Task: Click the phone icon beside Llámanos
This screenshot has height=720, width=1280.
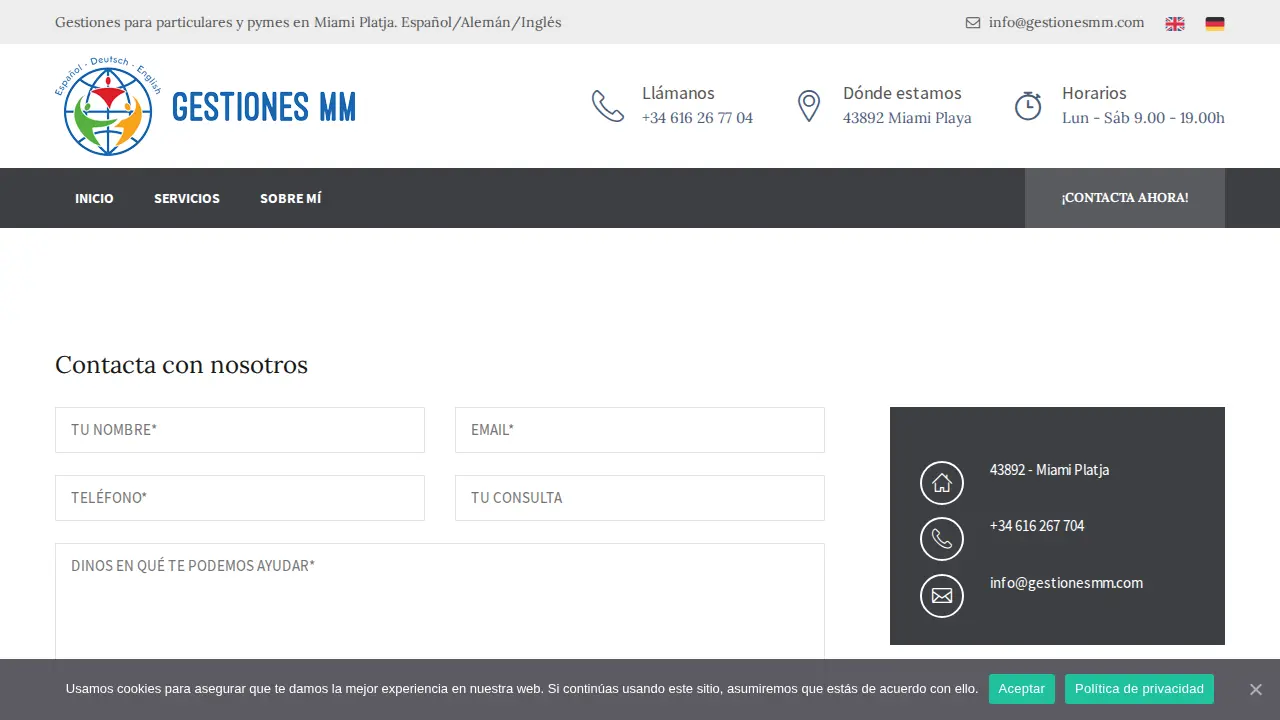Action: click(x=608, y=106)
